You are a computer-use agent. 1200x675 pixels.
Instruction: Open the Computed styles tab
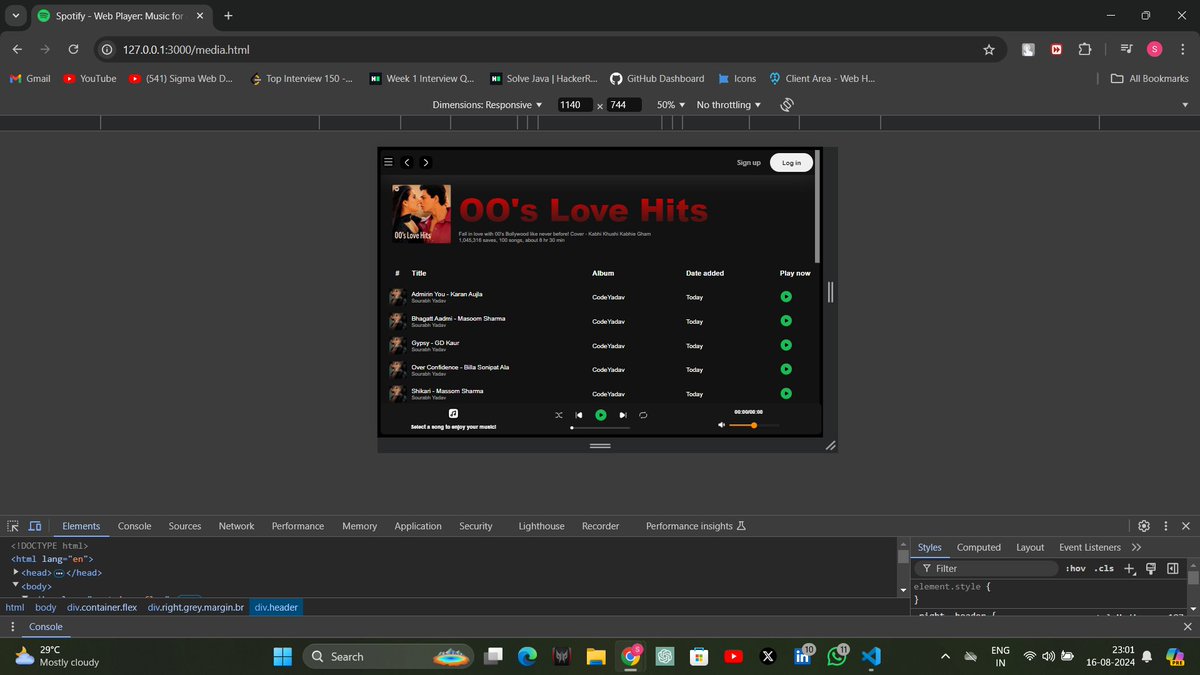(x=979, y=547)
